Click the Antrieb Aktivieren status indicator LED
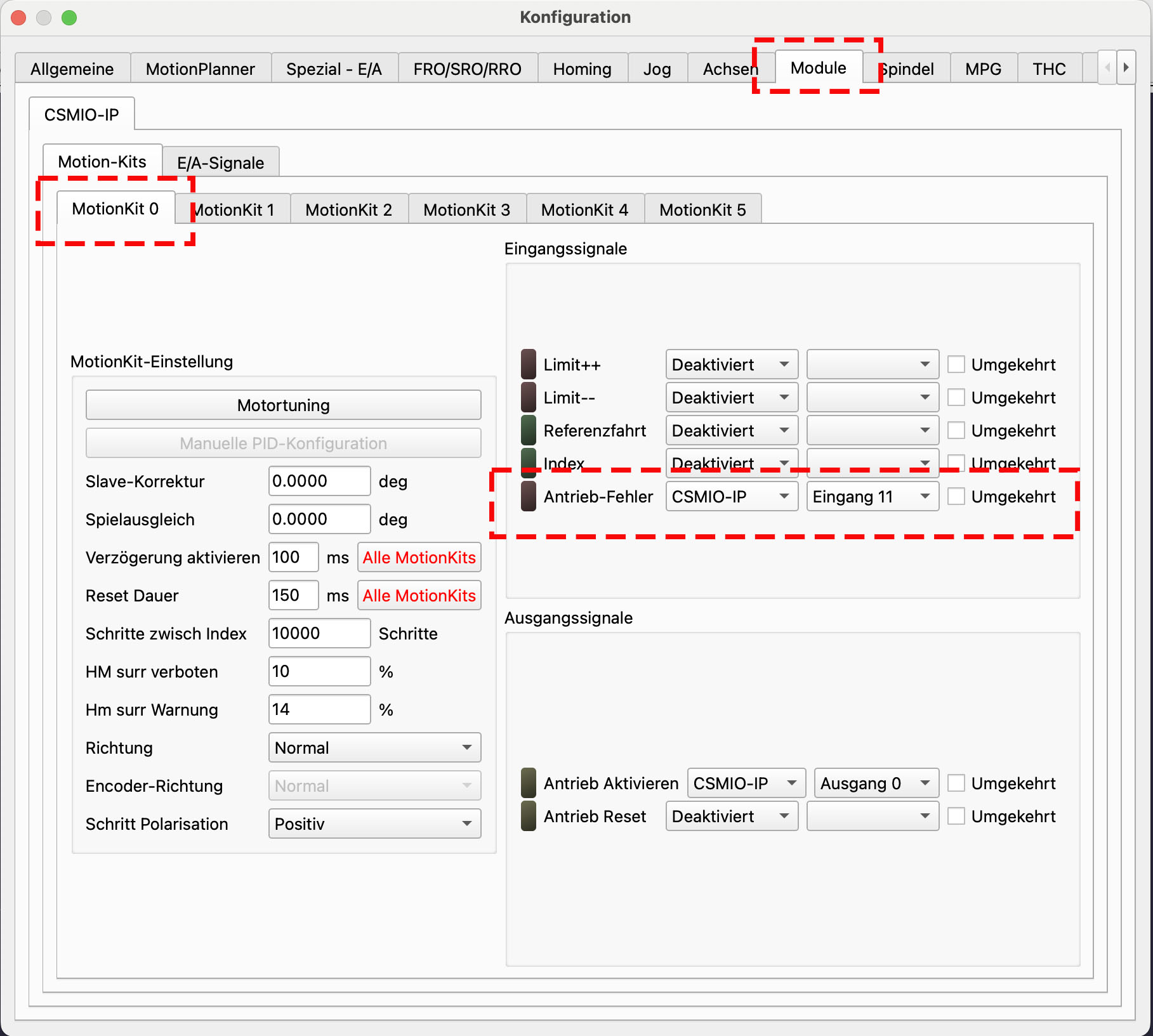 528,784
